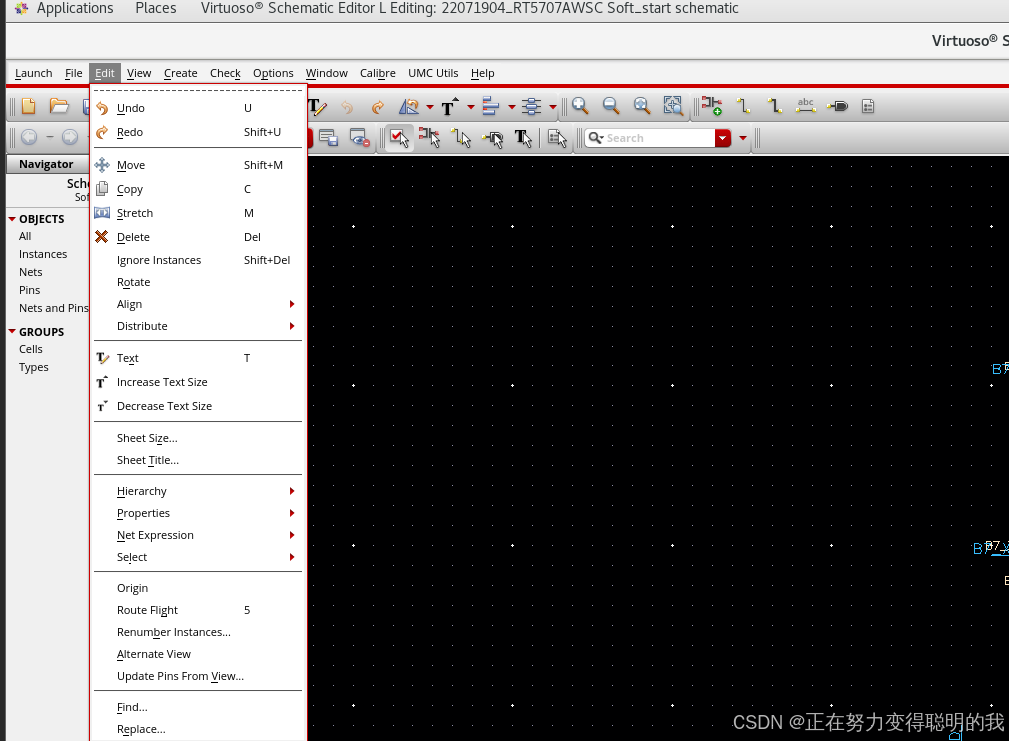Screen dimensions: 1009x741
Task: Click the save workspace window icon
Action: click(x=329, y=138)
